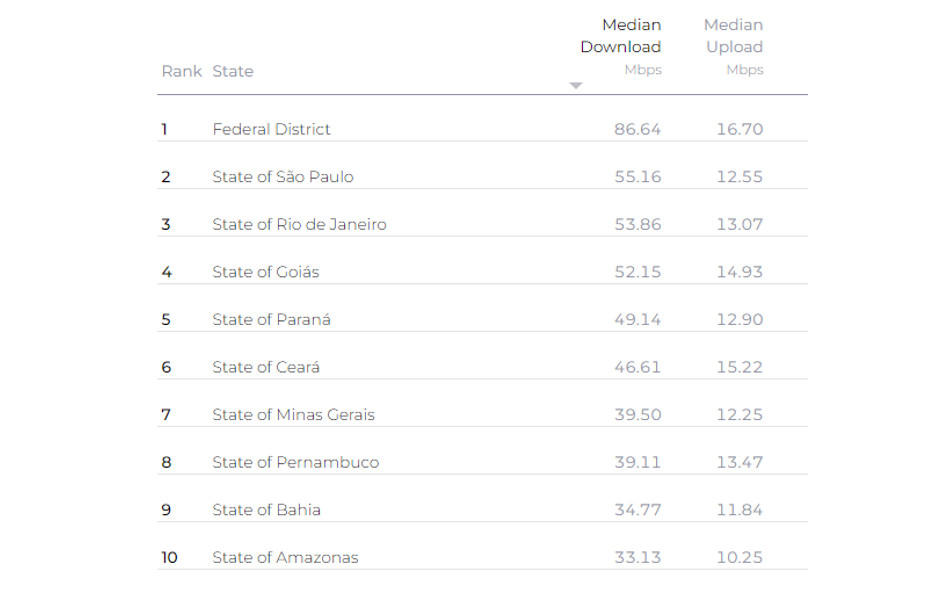This screenshot has height=600, width=936.
Task: Select State of Bahia row
Action: coord(482,510)
